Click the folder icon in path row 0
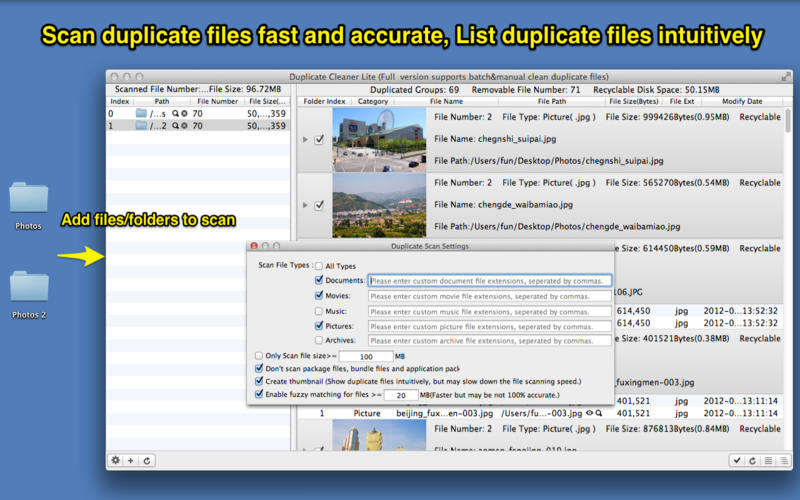The width and height of the screenshot is (800, 500). click(141, 113)
